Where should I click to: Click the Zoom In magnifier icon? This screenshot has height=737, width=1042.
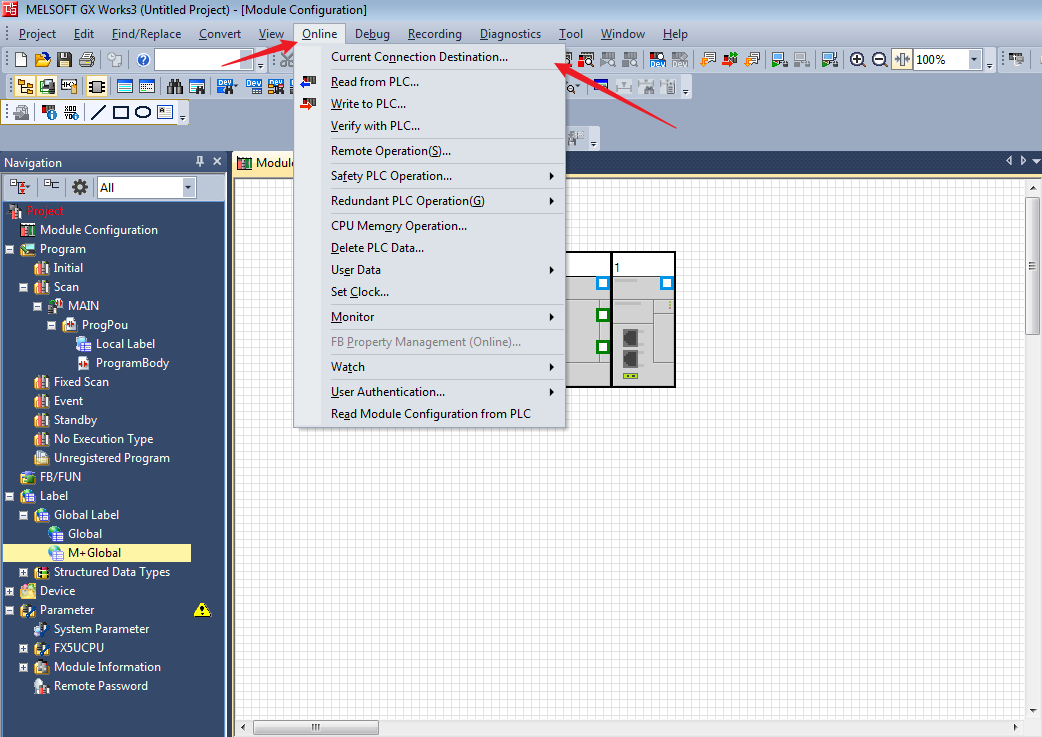857,60
